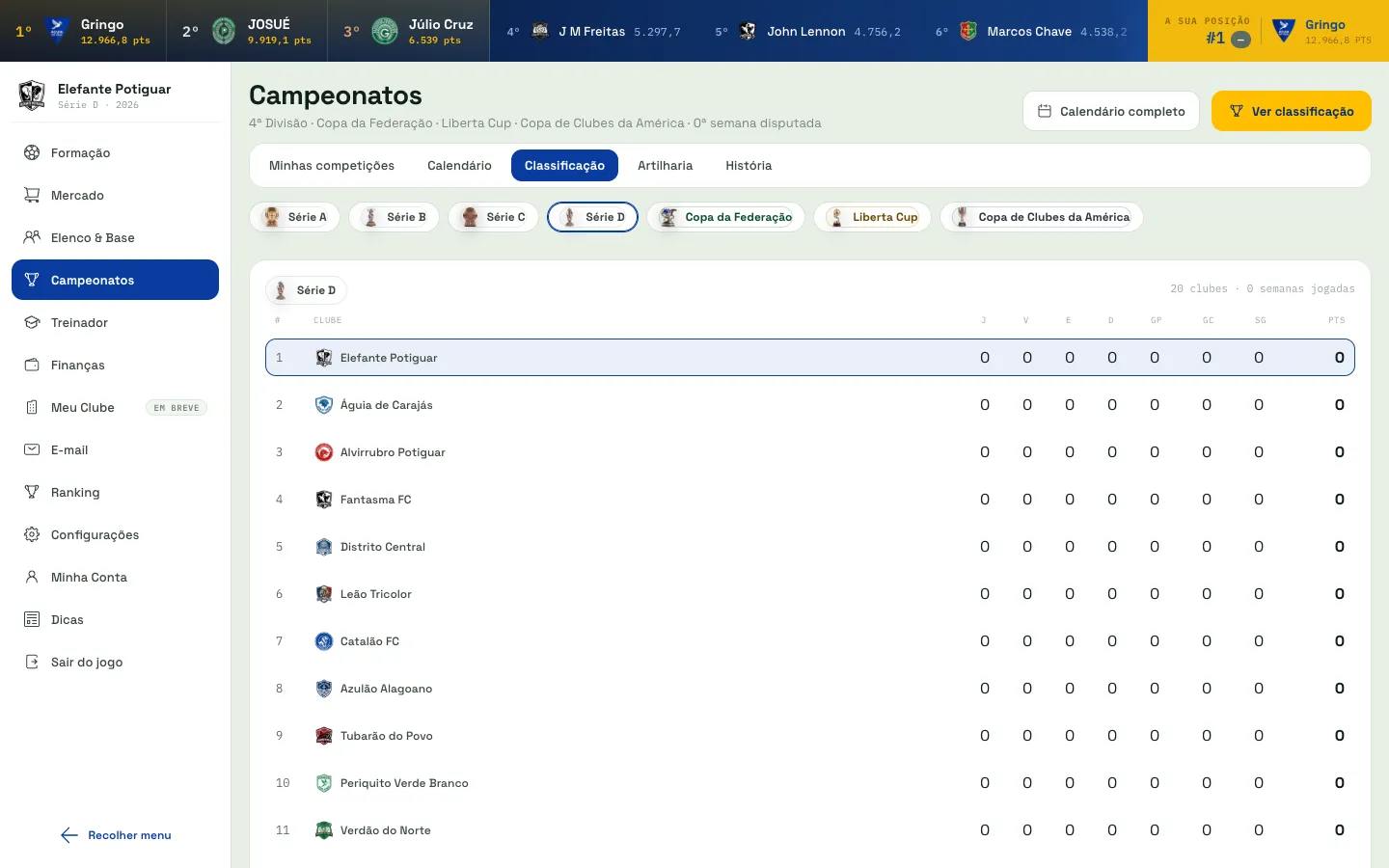This screenshot has height=868, width=1389.
Task: Click Águia de Carajás club crest
Action: tap(324, 405)
